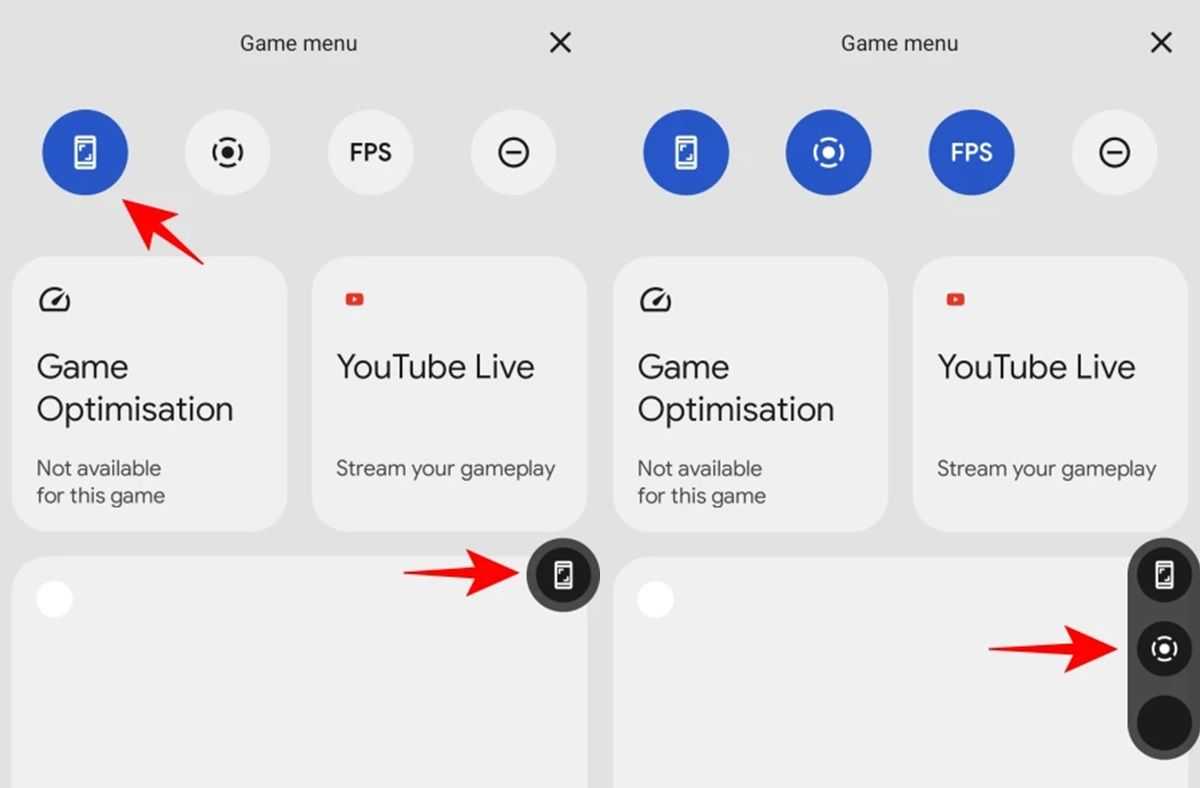The height and width of the screenshot is (788, 1200).
Task: Tap the single floating screenshot button in left panel
Action: (563, 574)
